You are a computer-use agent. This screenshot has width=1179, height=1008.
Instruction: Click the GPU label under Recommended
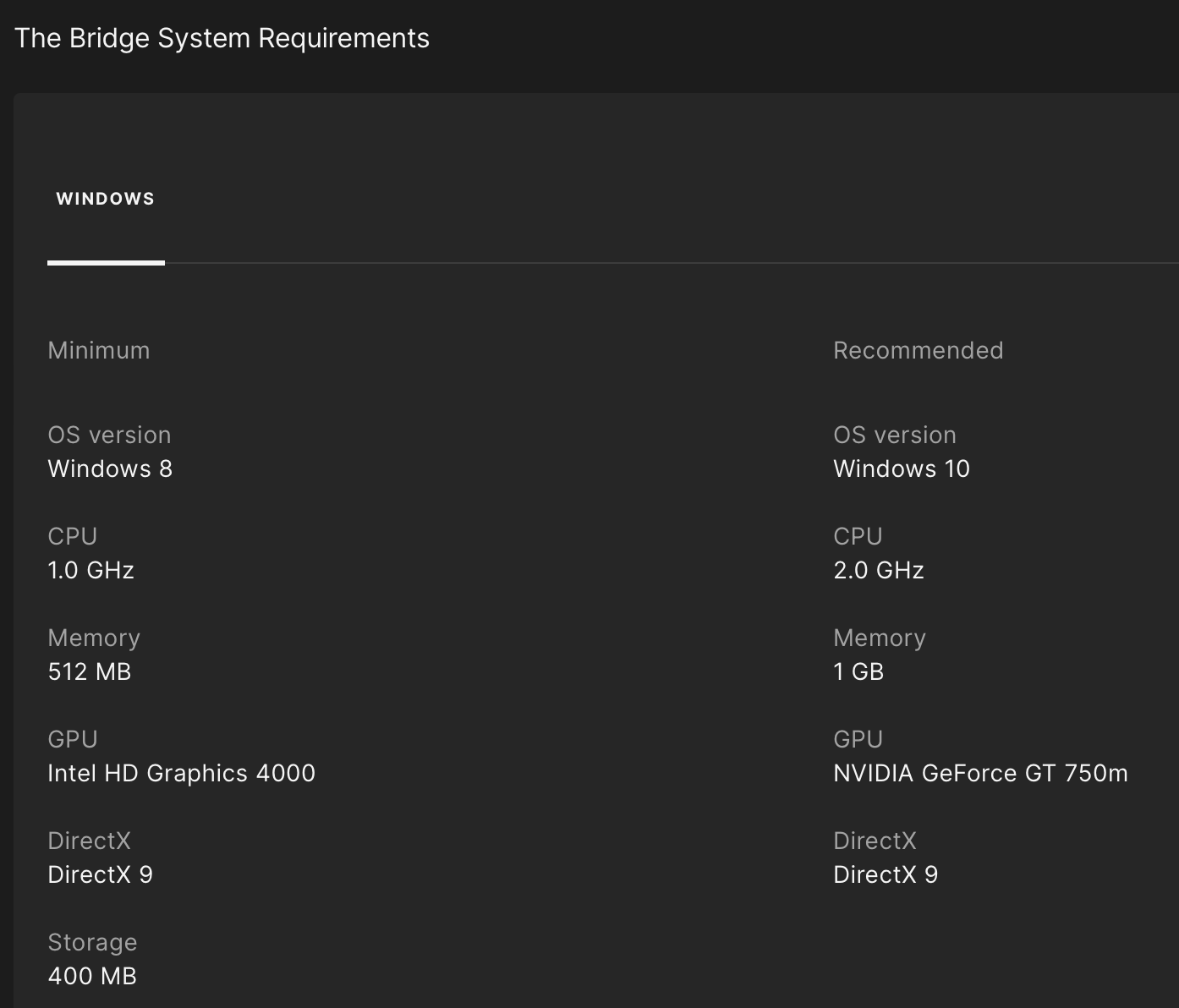(x=858, y=739)
